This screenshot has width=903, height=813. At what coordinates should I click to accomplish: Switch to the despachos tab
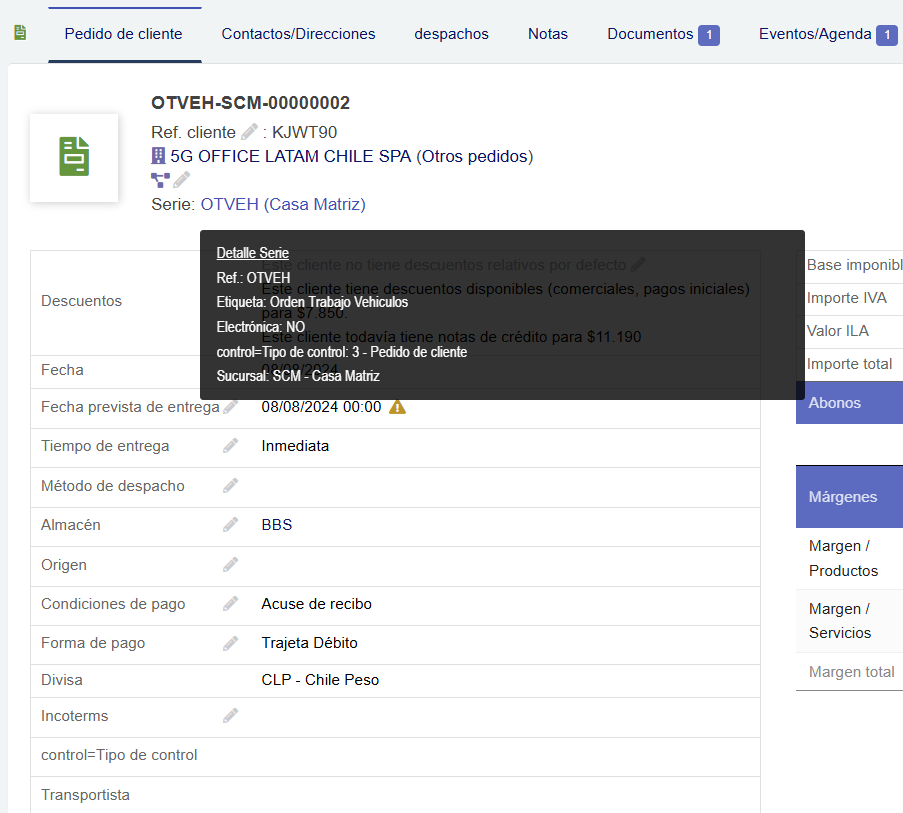pyautogui.click(x=451, y=34)
